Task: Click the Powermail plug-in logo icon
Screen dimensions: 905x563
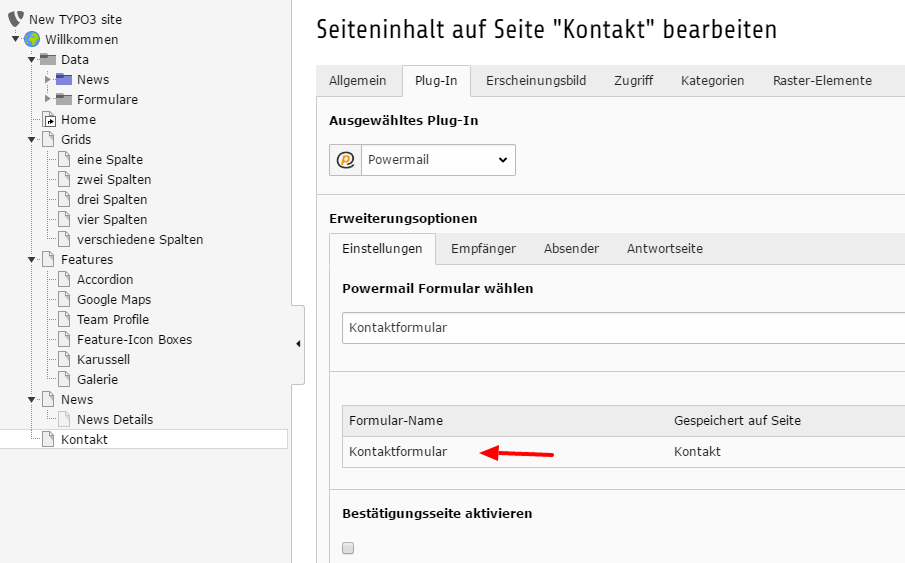Action: pos(345,160)
